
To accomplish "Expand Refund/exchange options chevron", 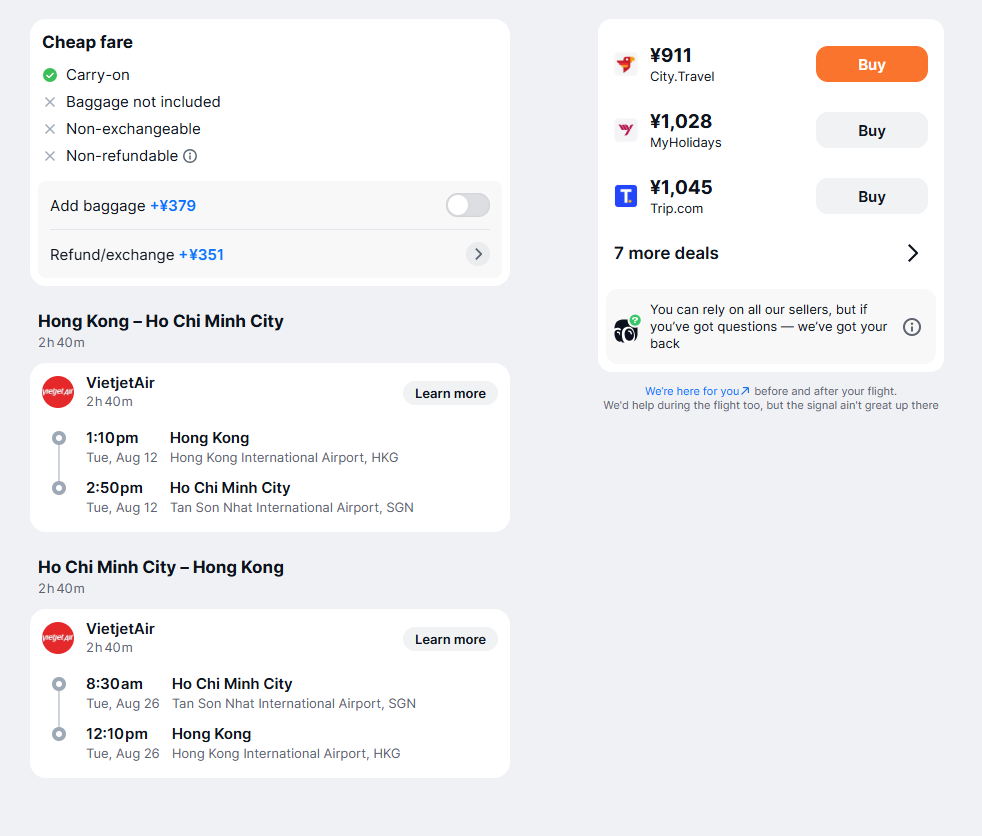I will [x=478, y=254].
